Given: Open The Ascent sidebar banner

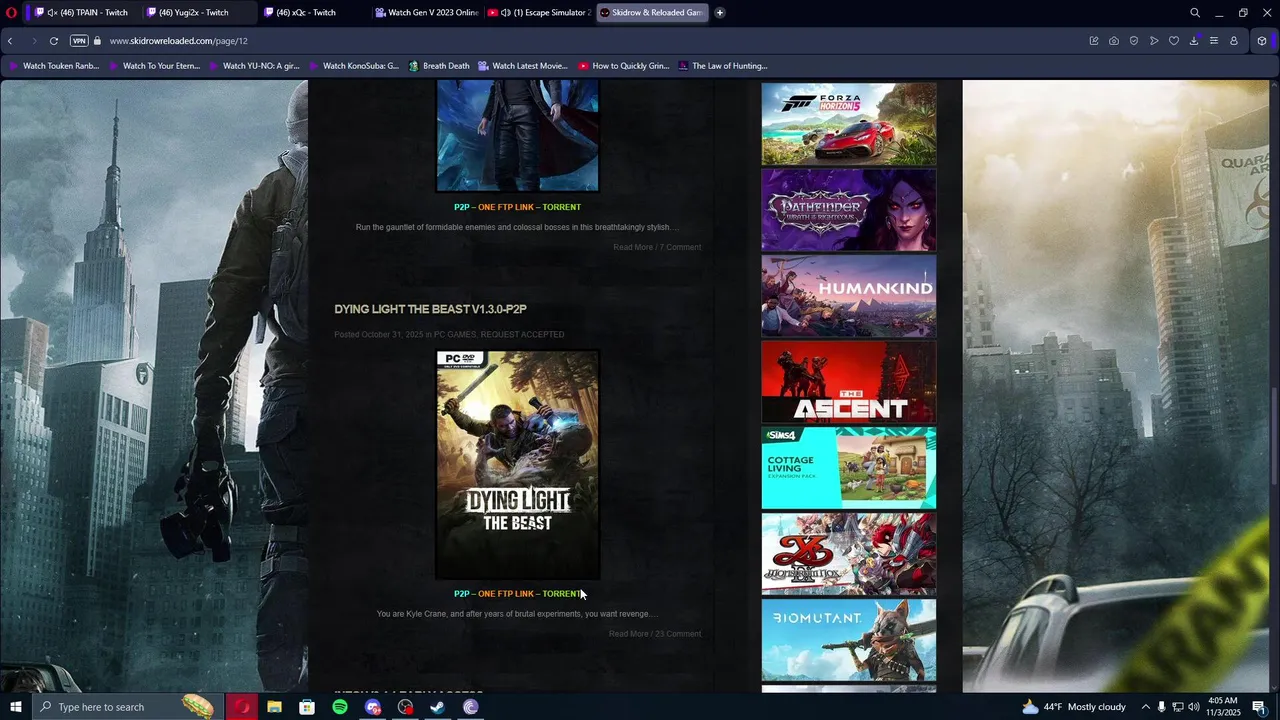Looking at the screenshot, I should tap(849, 382).
